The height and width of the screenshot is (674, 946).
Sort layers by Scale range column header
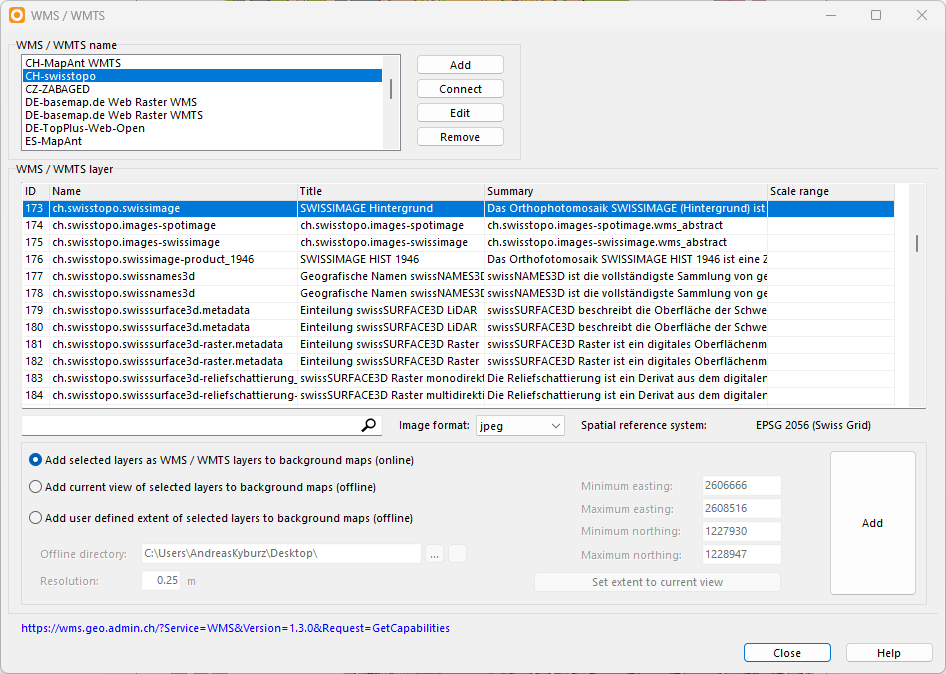[x=830, y=191]
